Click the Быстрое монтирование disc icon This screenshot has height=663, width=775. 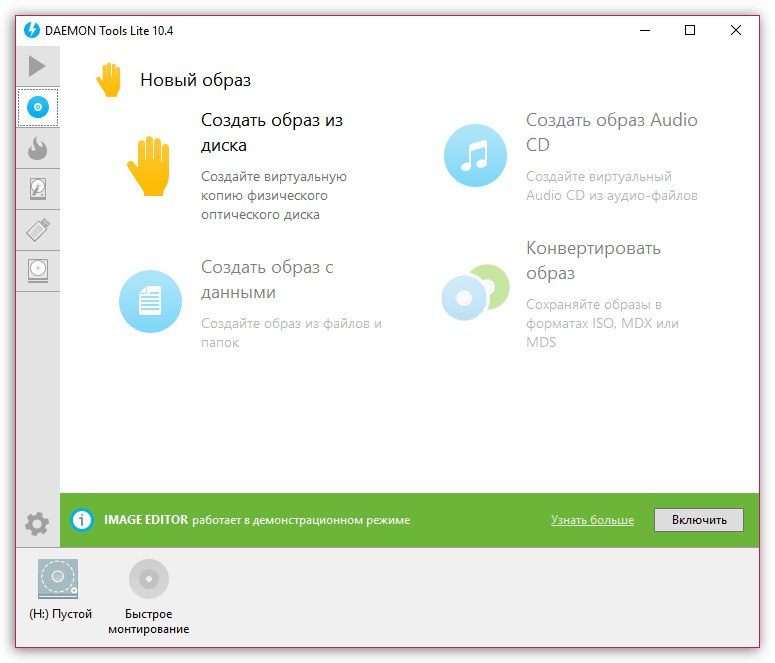click(x=149, y=578)
